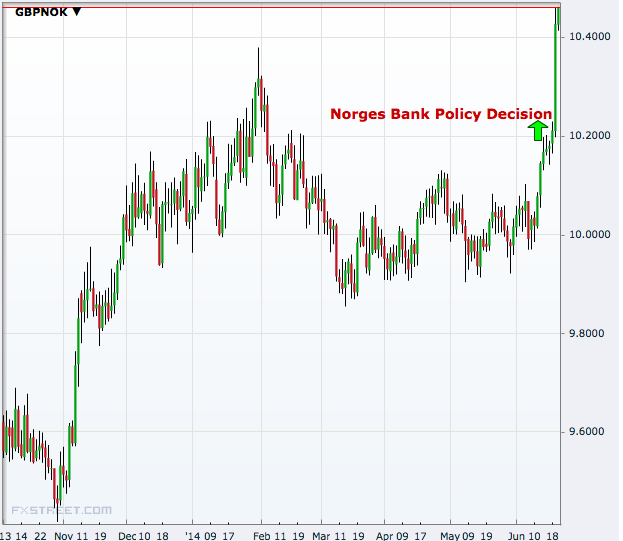Screen dimensions: 623x541
Task: Open the GBPNOK symbol dropdown arrow
Action: (77, 12)
